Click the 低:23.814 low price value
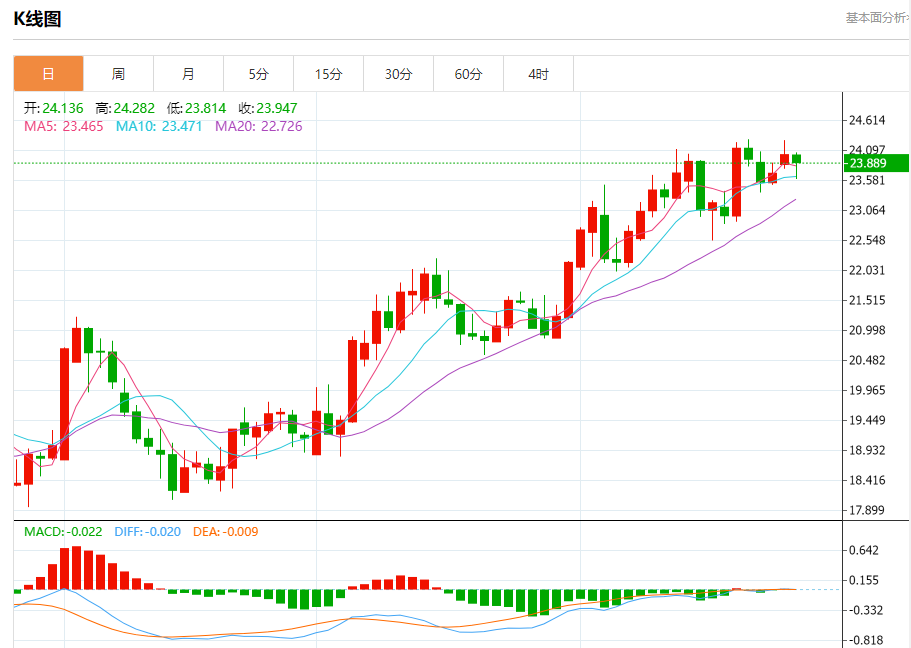Screen dimensions: 911x648 tap(196, 108)
